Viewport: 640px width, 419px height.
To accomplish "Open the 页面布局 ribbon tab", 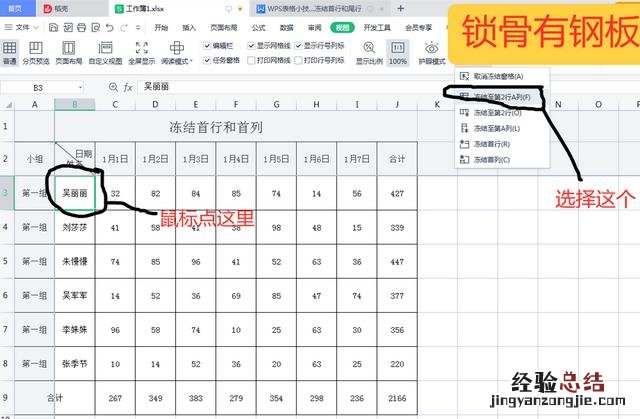I will click(223, 27).
